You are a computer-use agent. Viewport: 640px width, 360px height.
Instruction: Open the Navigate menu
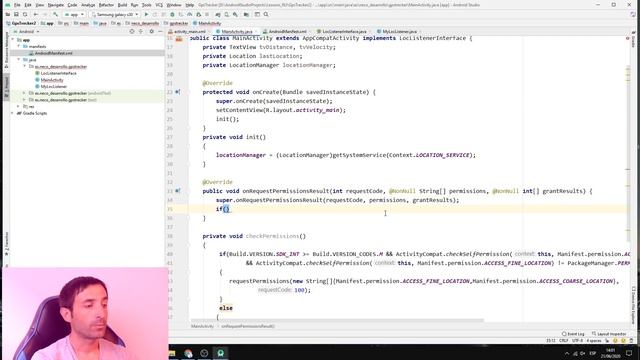click(56, 5)
